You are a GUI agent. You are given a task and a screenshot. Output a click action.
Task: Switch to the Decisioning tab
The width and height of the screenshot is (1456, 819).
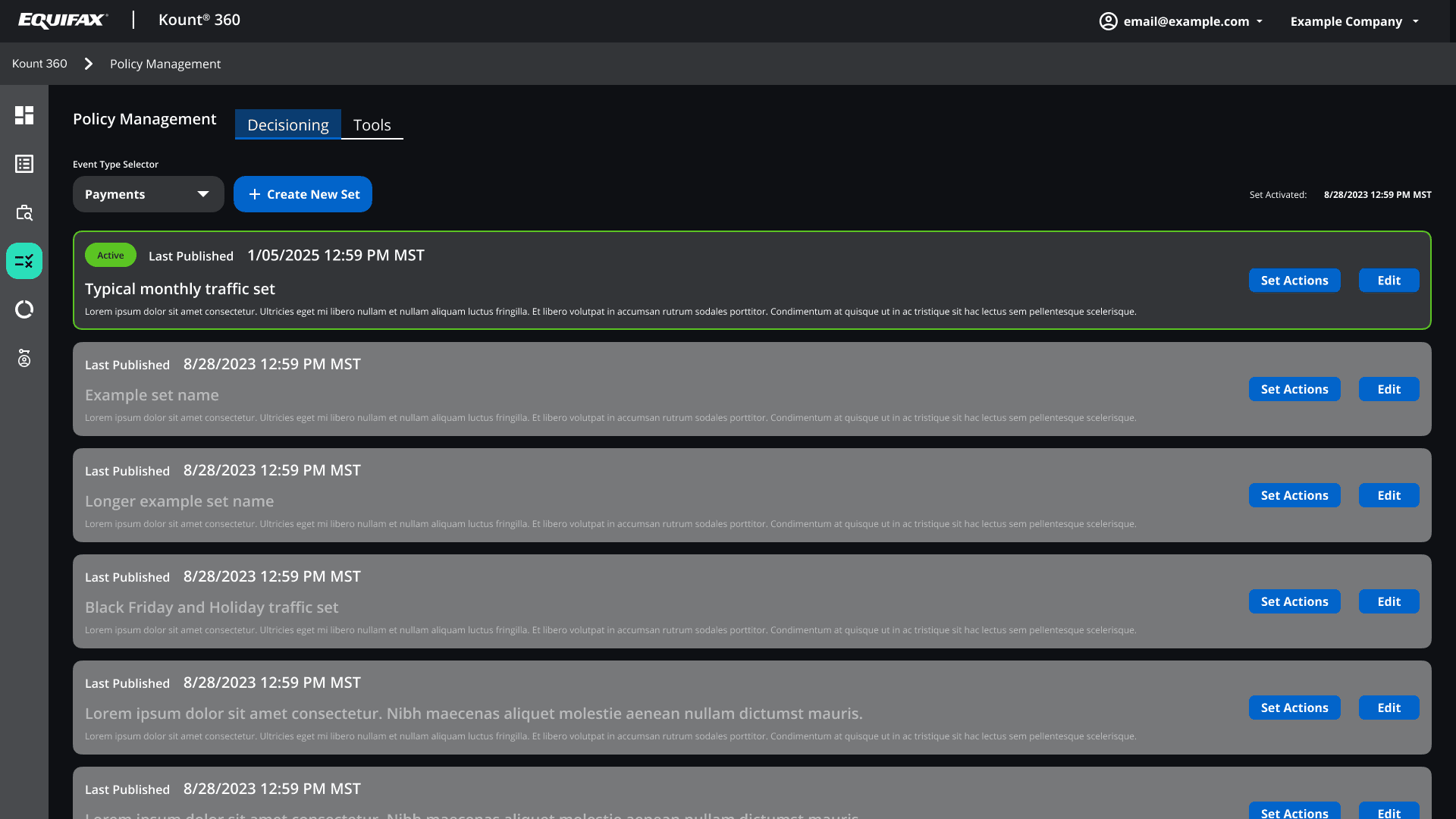(288, 124)
